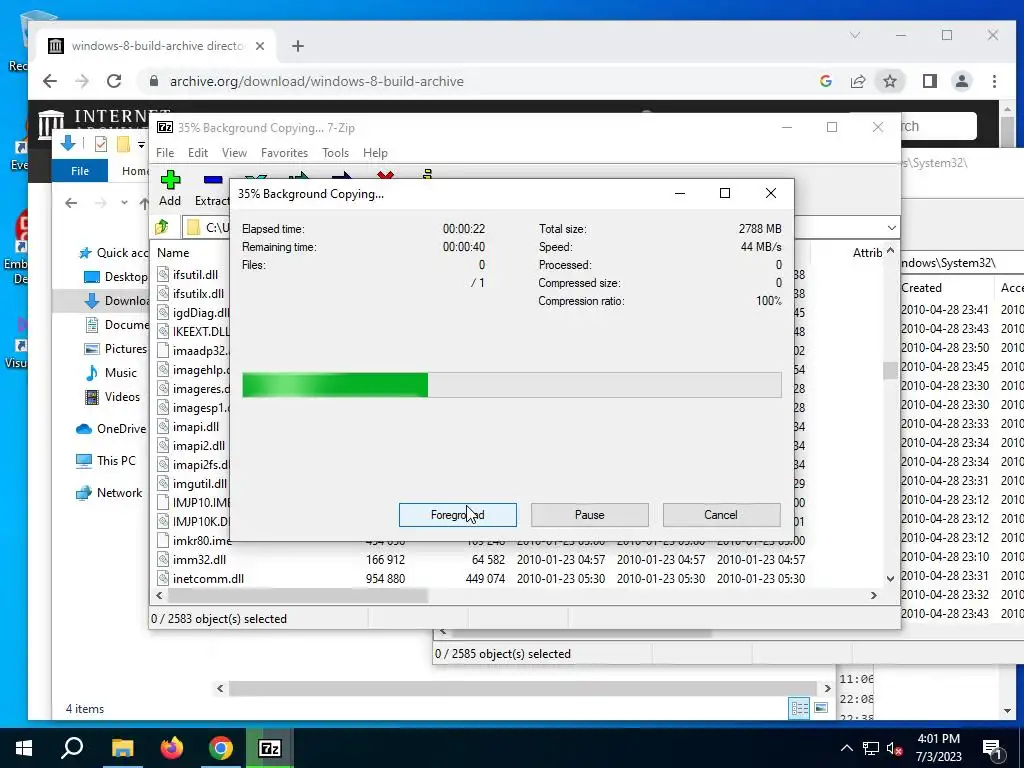1024x768 pixels.
Task: Open the Customize Quick Access Toolbar dropdown
Action: (141, 144)
